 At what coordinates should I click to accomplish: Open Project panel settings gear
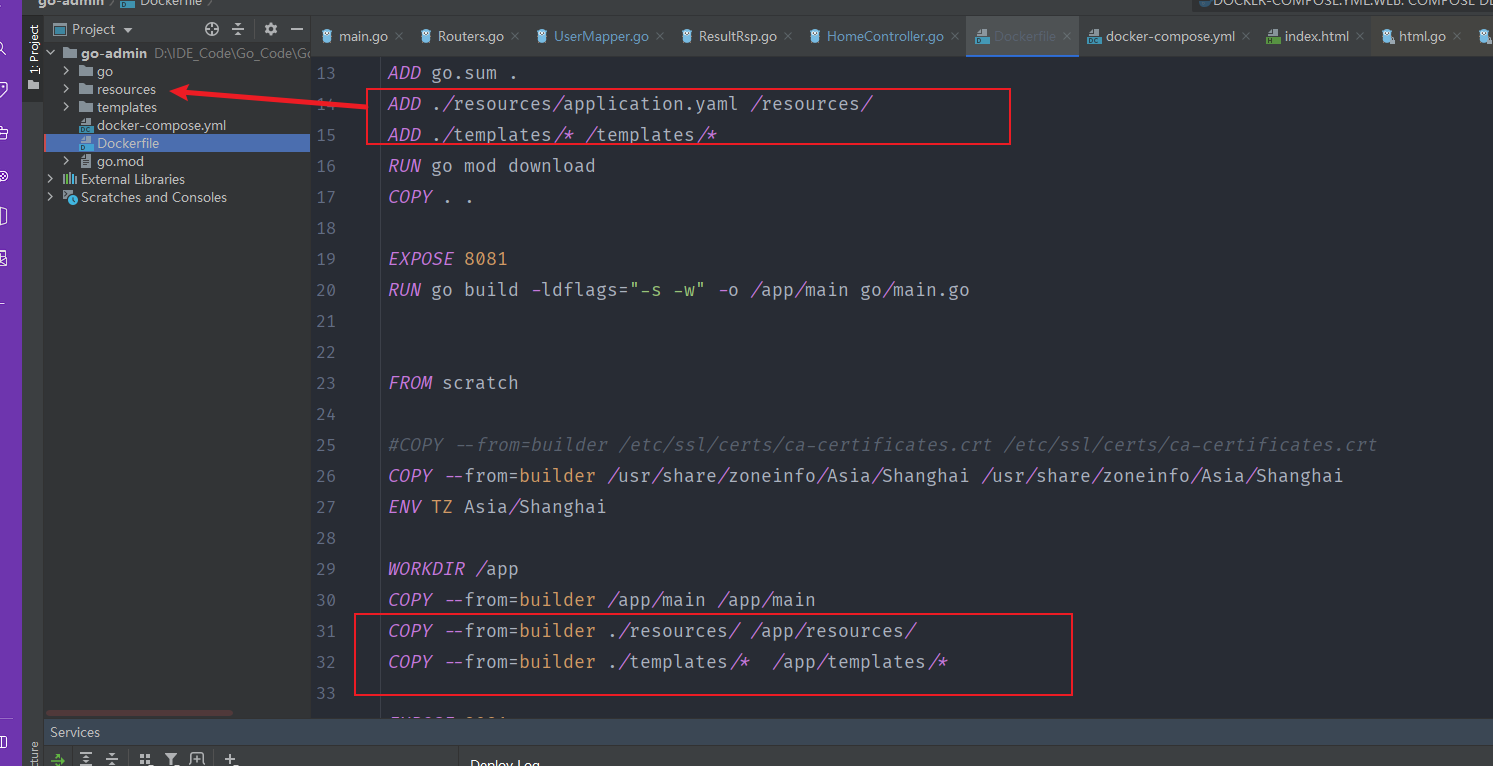click(270, 29)
